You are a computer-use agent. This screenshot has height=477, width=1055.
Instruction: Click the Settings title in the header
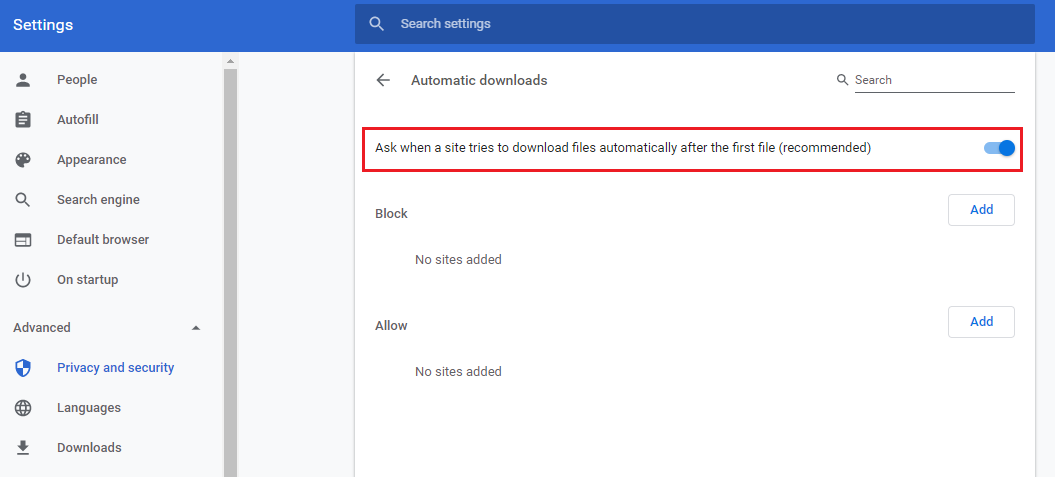[x=43, y=25]
